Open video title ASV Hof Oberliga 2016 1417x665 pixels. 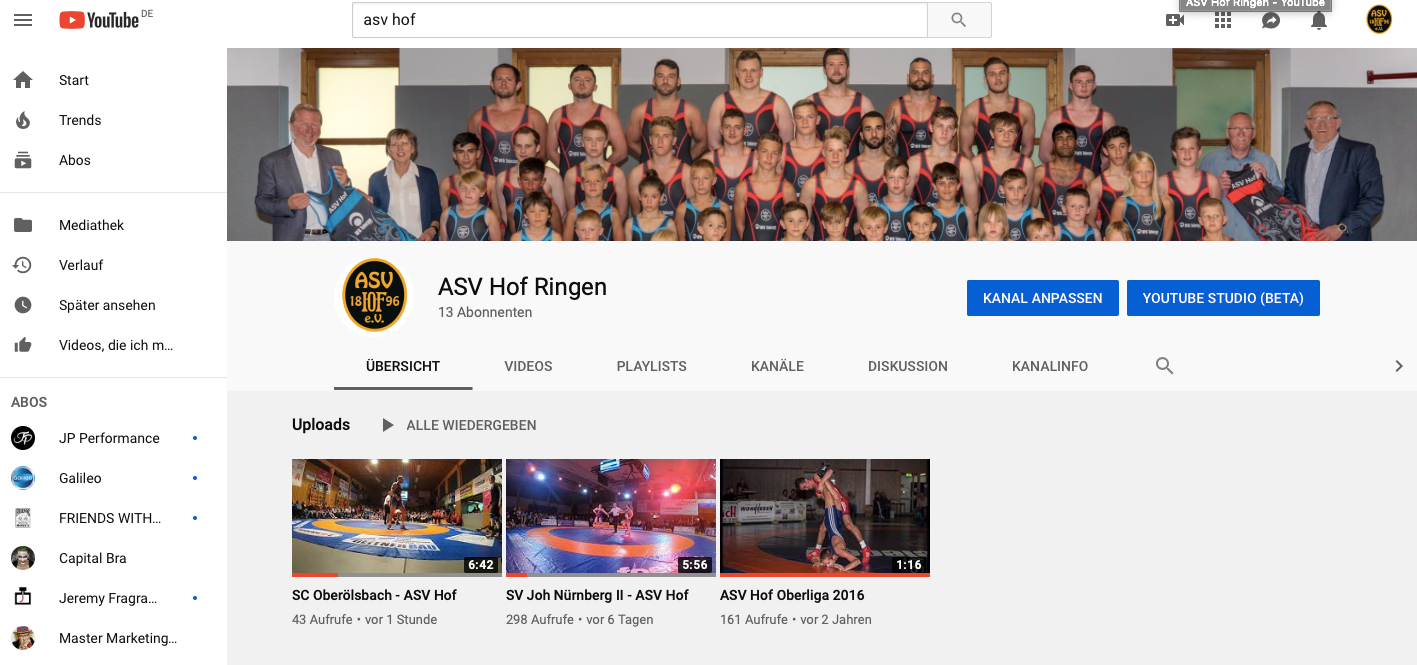792,595
